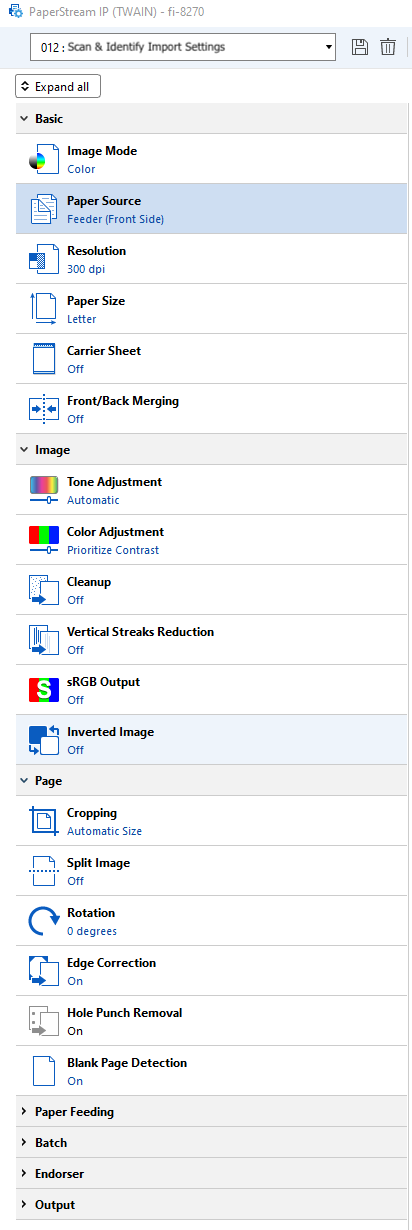Click the Hole Punch Removal icon
Image resolution: width=412 pixels, height=1230 pixels.
(x=43, y=1021)
